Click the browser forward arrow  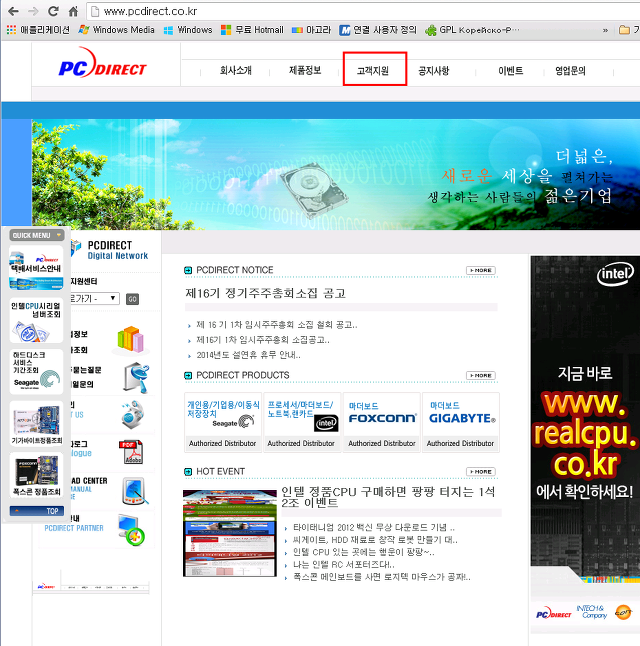click(x=33, y=11)
